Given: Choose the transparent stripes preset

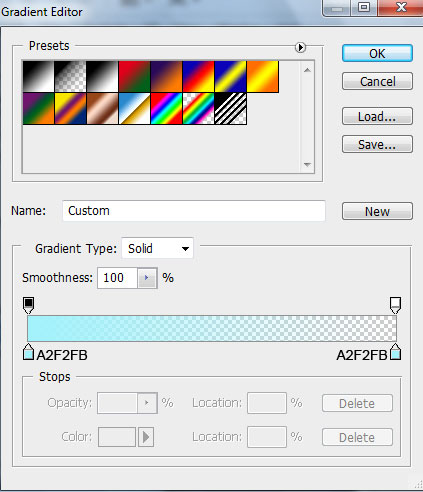Looking at the screenshot, I should pyautogui.click(x=230, y=109).
